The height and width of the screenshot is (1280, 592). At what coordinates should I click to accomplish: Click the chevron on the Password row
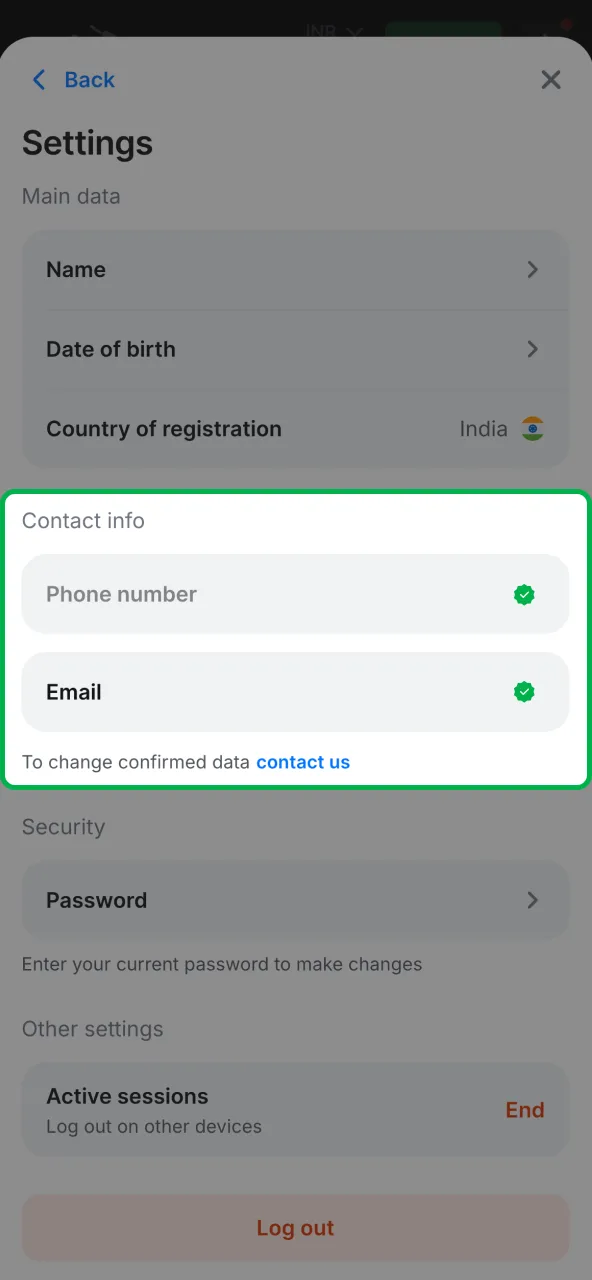click(x=532, y=900)
